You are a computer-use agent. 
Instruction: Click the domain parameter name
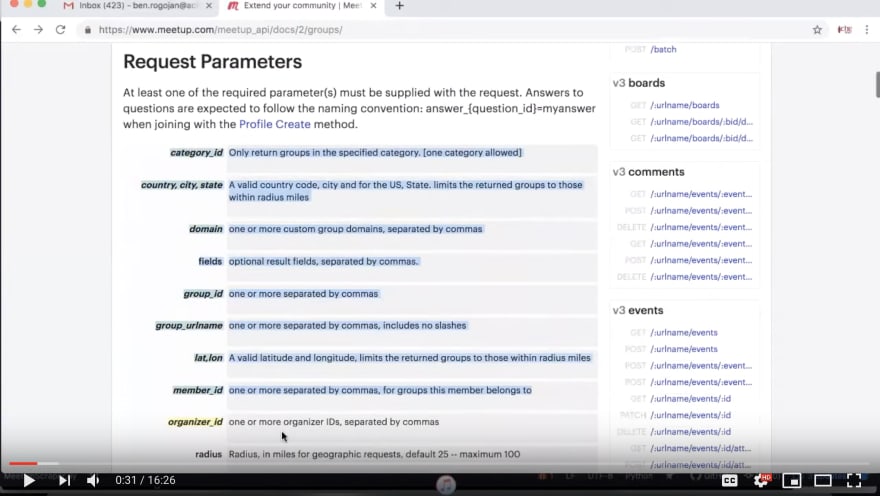click(205, 229)
